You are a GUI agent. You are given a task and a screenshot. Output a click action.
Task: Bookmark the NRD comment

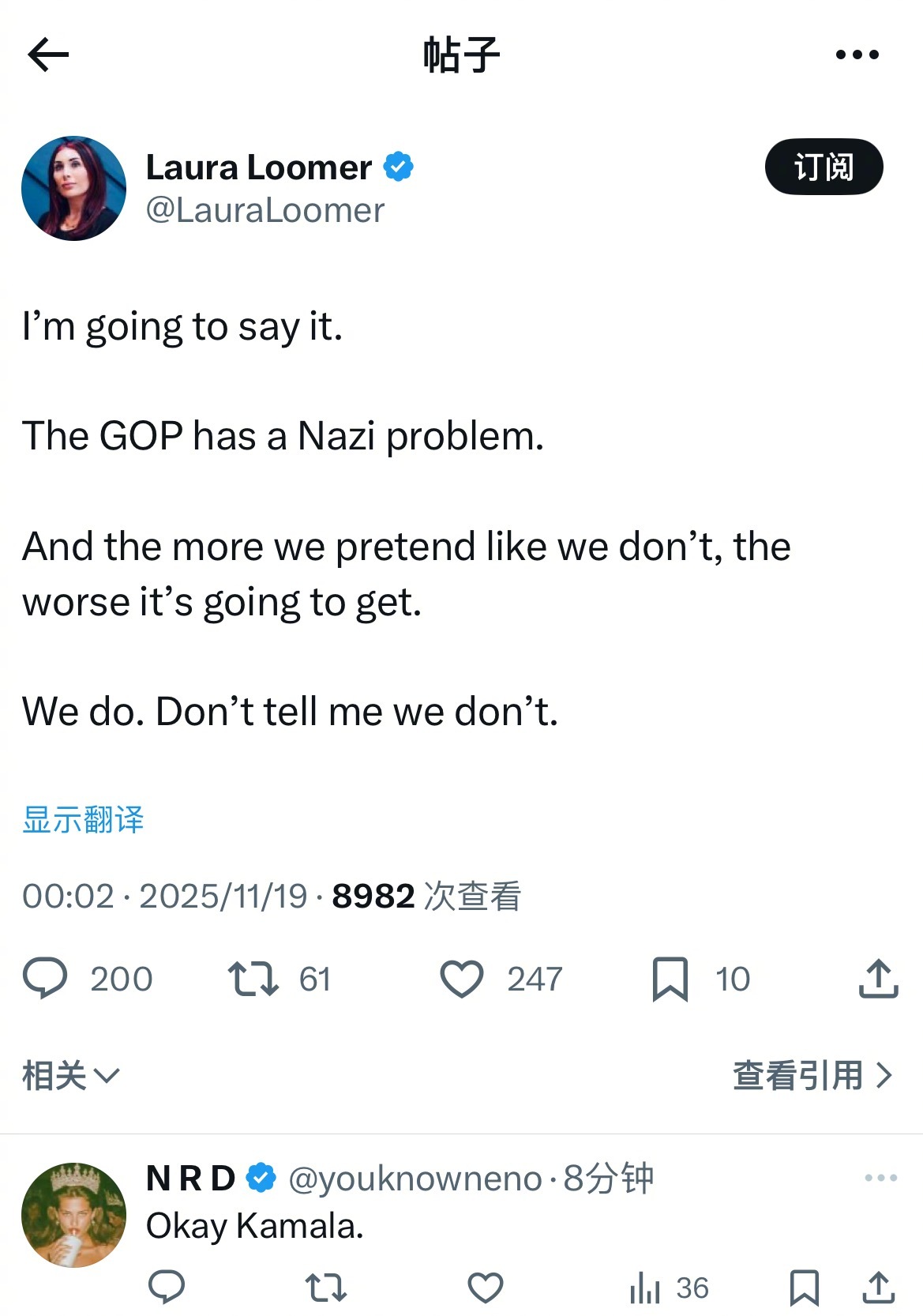pyautogui.click(x=804, y=1287)
